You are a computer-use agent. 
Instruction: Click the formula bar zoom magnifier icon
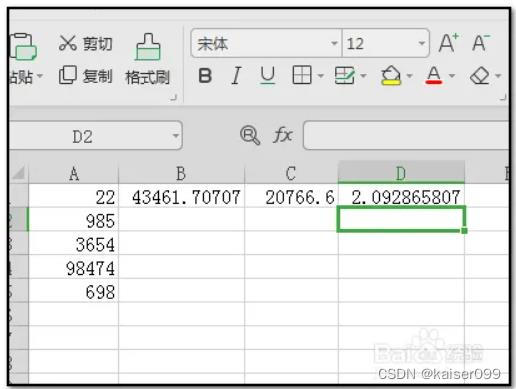tap(250, 135)
